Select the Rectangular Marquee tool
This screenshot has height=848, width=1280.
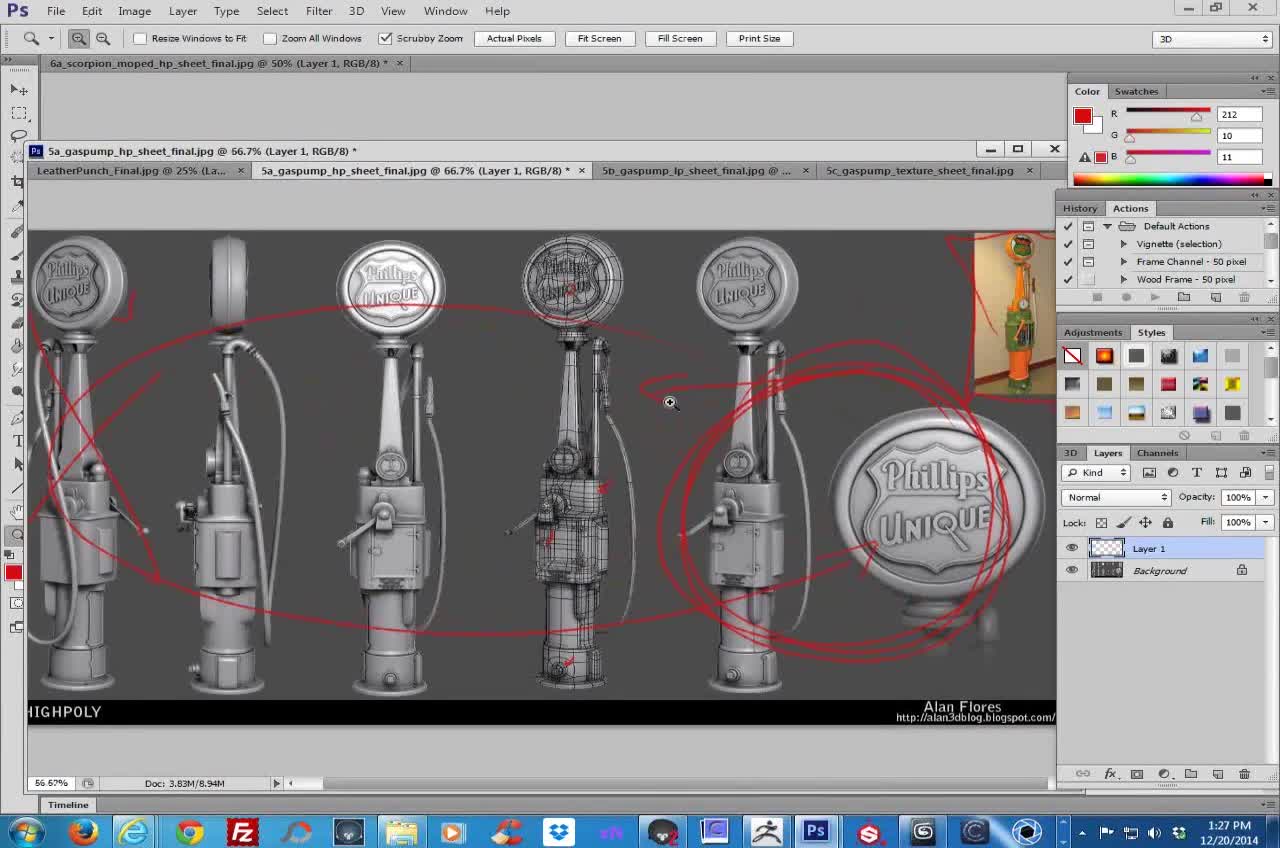coord(19,113)
